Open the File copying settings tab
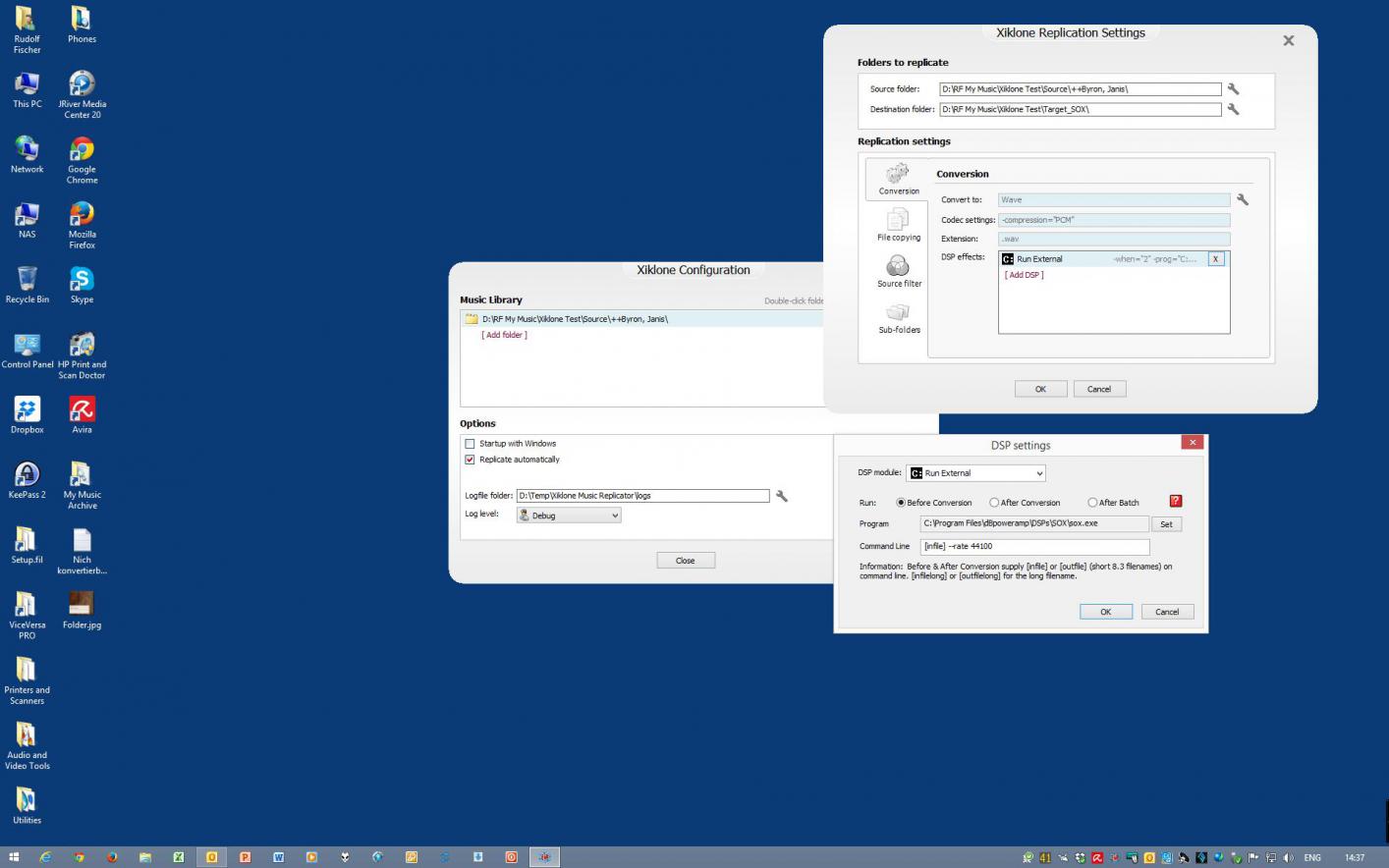Image resolution: width=1389 pixels, height=868 pixels. tap(898, 224)
